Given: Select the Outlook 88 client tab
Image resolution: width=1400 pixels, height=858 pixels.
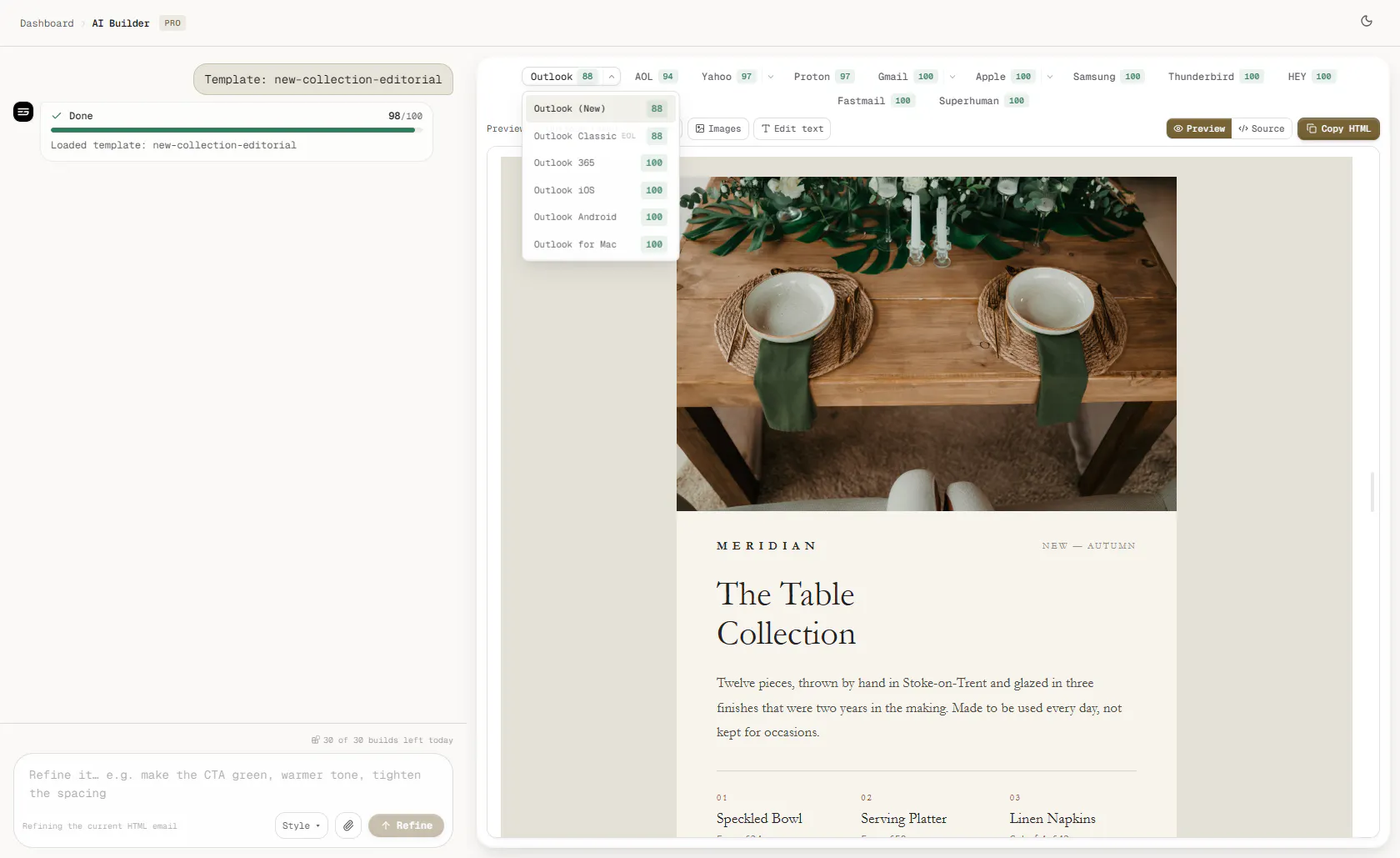Looking at the screenshot, I should pyautogui.click(x=563, y=77).
